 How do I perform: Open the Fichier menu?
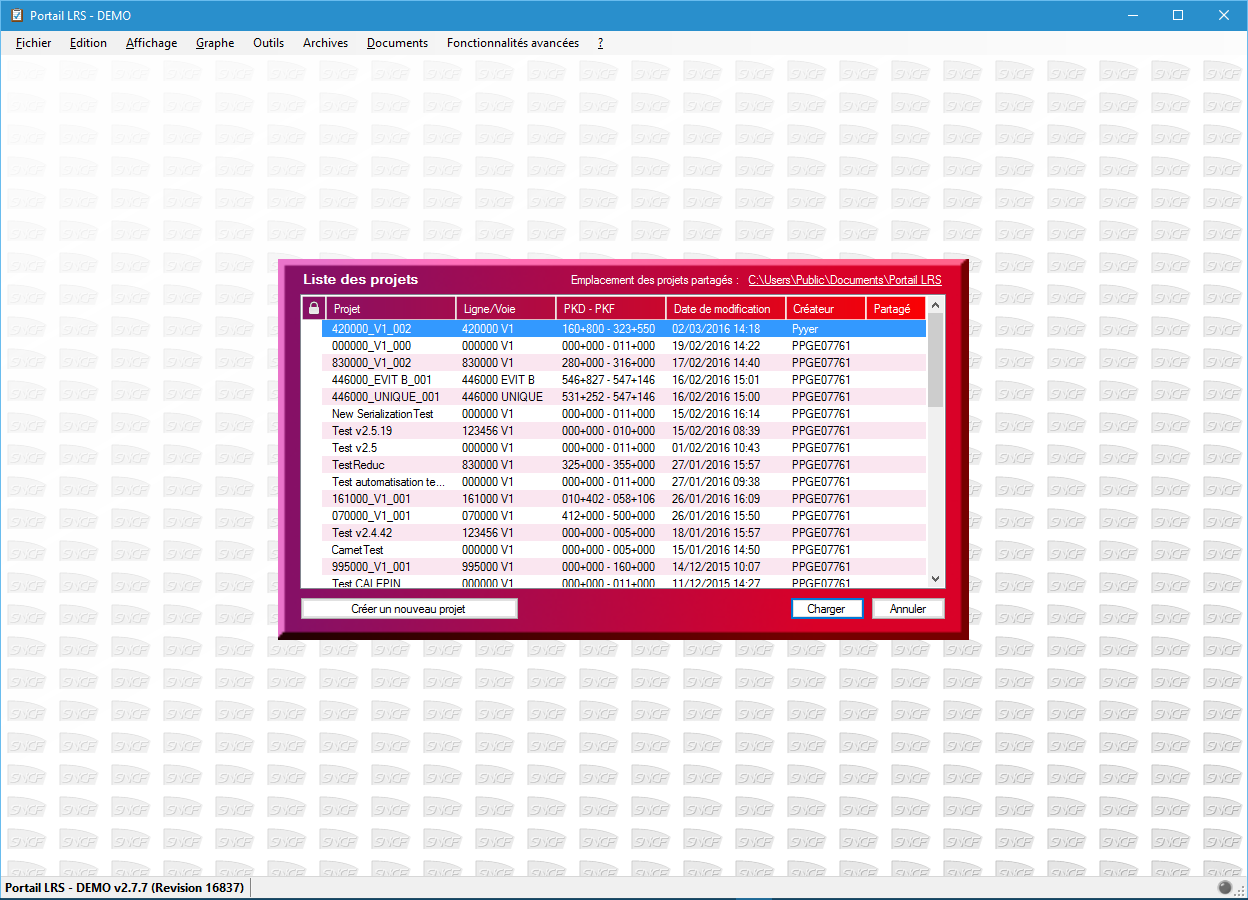(34, 43)
